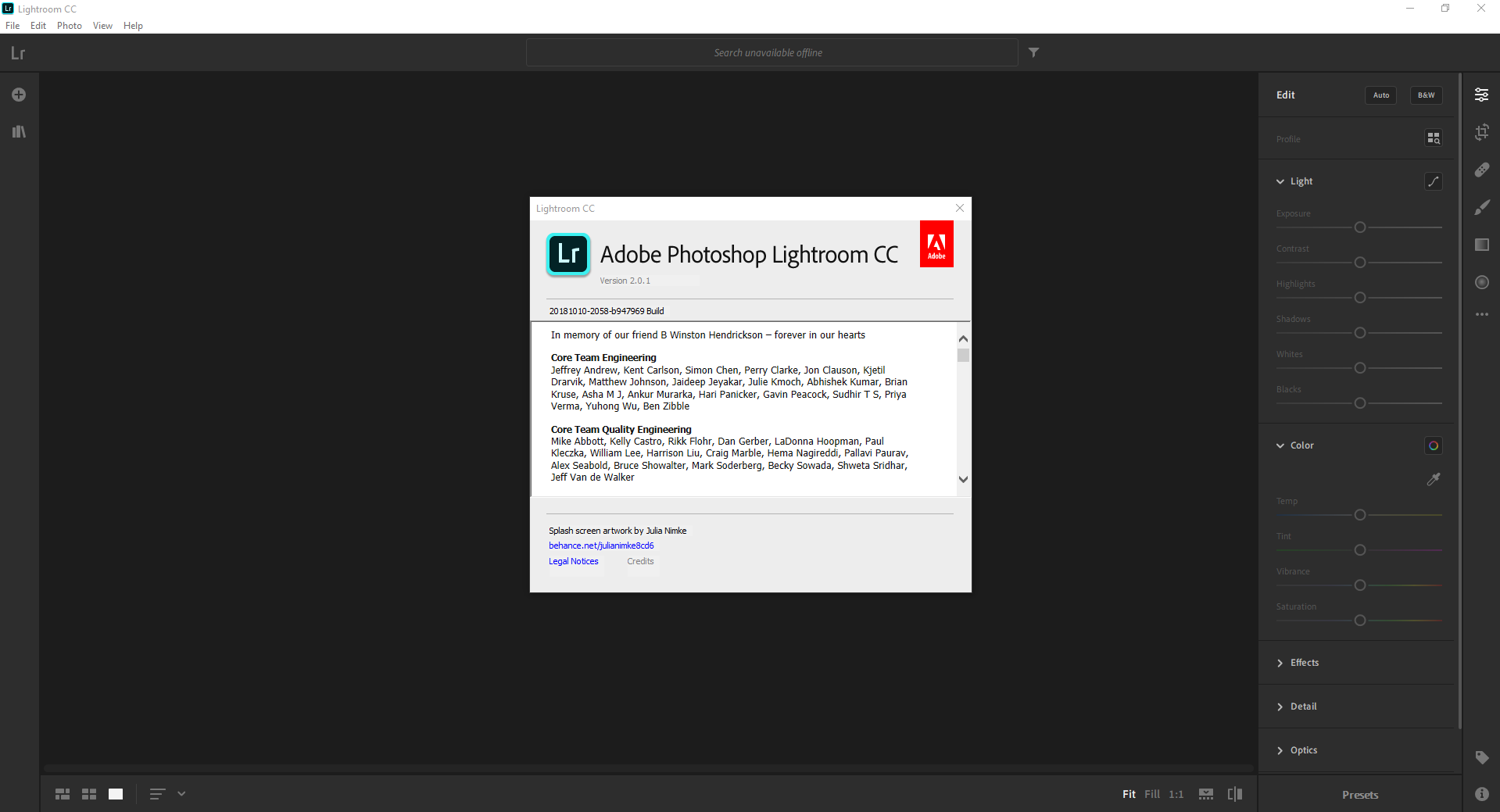Set zoom to 1:1
The width and height of the screenshot is (1500, 812).
coord(1176,794)
